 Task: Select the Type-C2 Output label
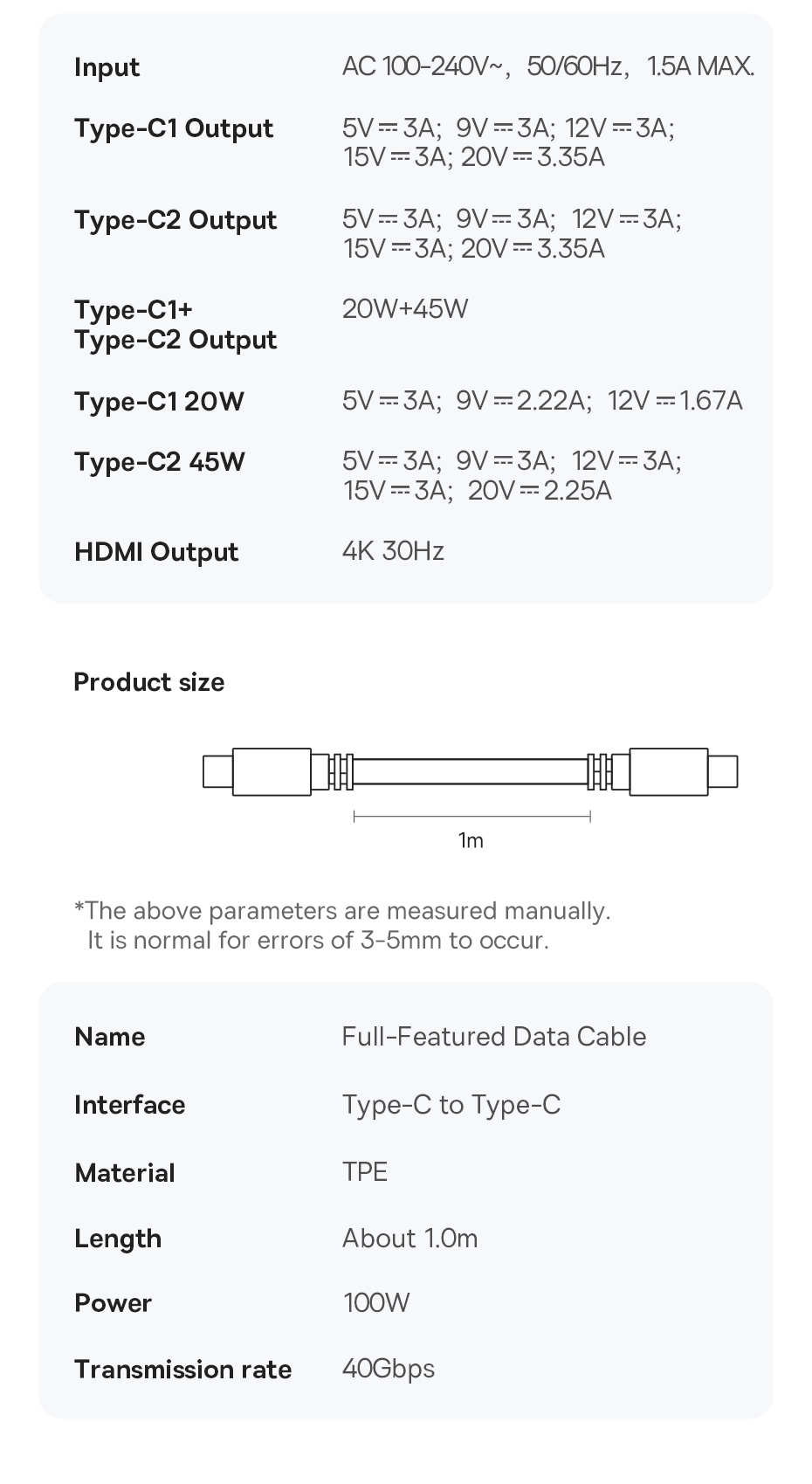pyautogui.click(x=175, y=220)
